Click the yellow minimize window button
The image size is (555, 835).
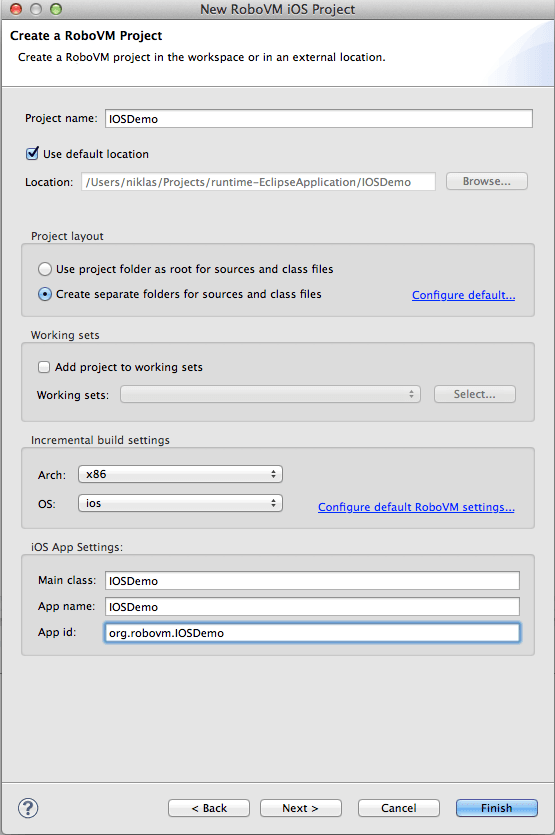(x=36, y=9)
